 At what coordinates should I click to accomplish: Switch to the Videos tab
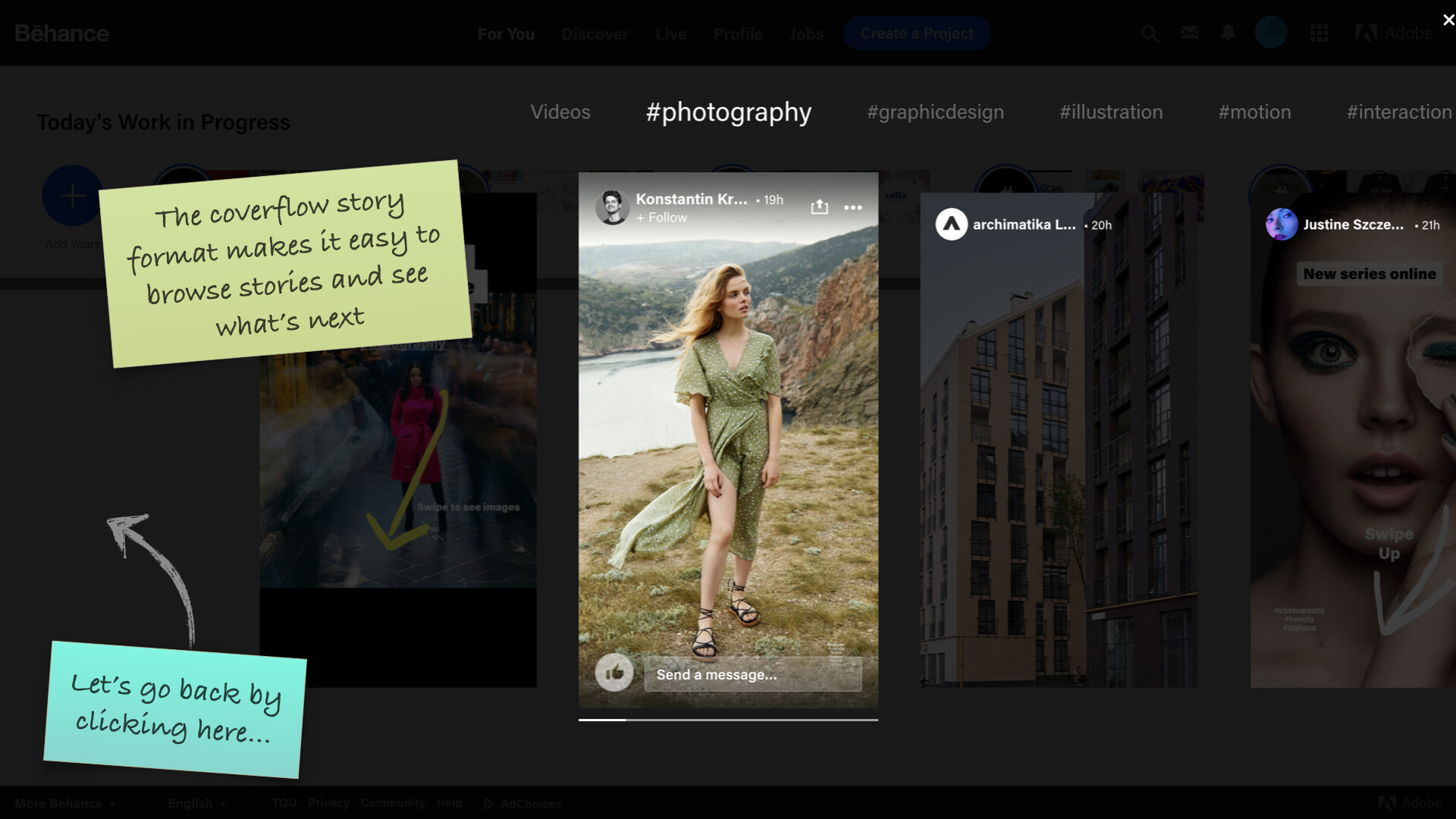coord(560,112)
